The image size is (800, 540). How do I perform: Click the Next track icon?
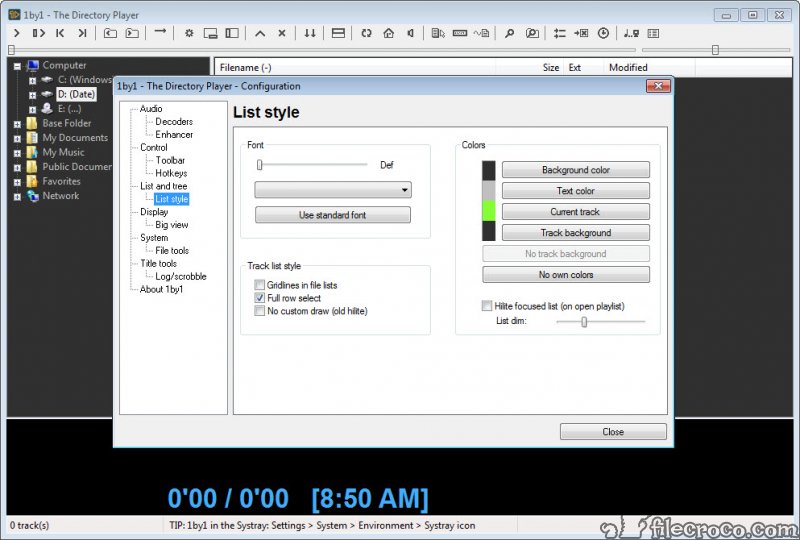82,33
